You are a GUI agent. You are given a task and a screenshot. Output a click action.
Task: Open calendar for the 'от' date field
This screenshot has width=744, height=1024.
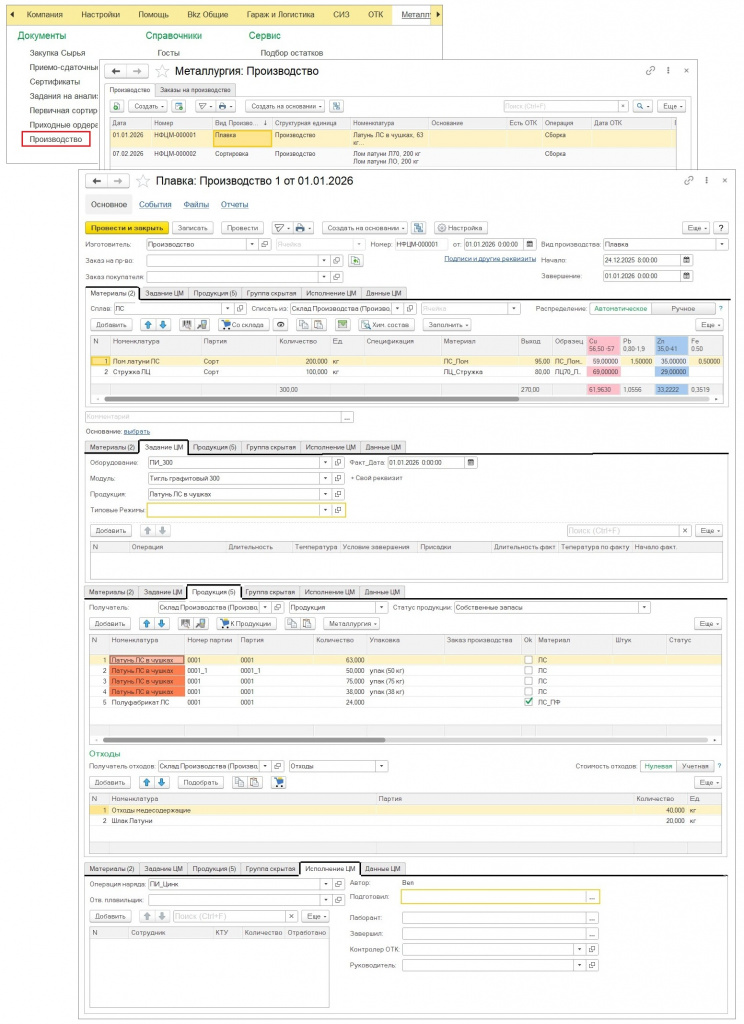pyautogui.click(x=530, y=244)
